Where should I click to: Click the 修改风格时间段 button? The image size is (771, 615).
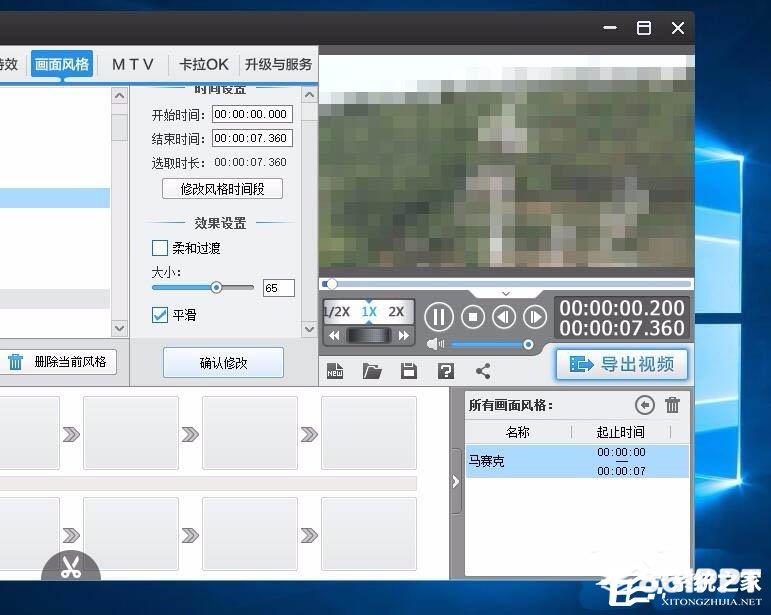pyautogui.click(x=222, y=189)
